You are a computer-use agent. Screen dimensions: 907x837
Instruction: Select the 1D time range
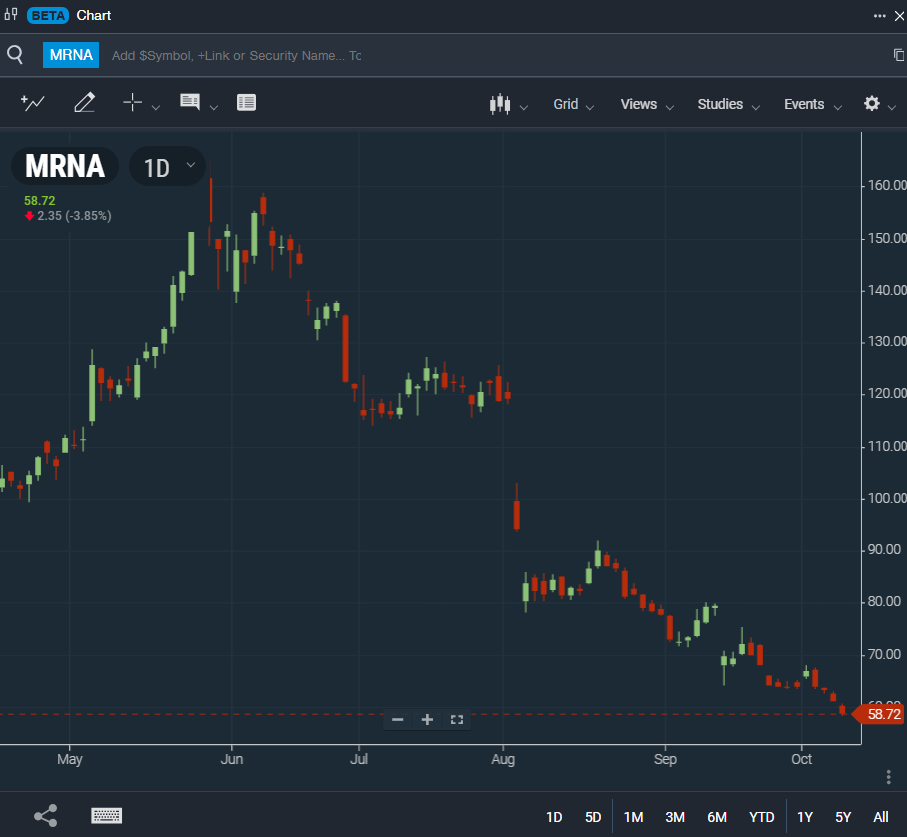[554, 817]
